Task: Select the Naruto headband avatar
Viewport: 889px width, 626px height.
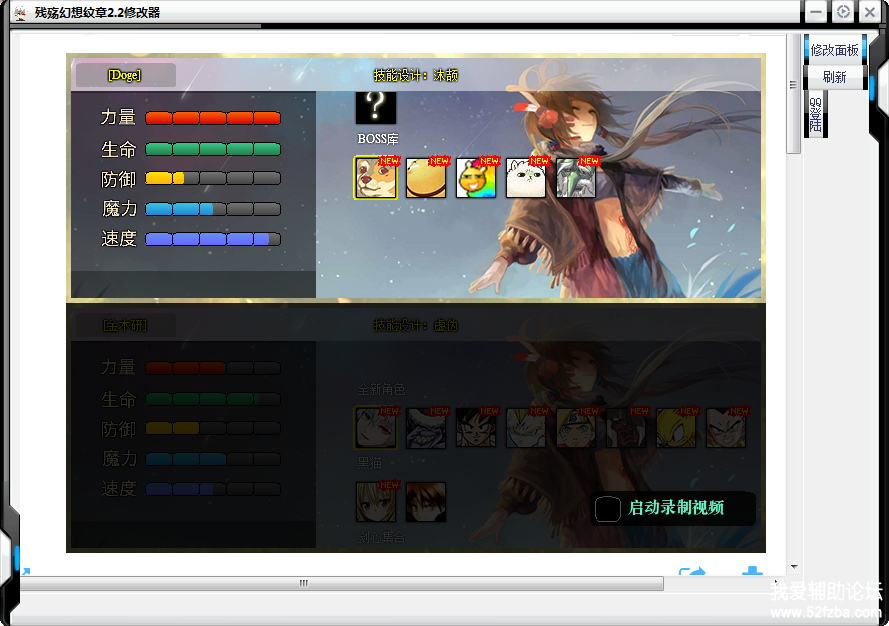Action: click(576, 428)
